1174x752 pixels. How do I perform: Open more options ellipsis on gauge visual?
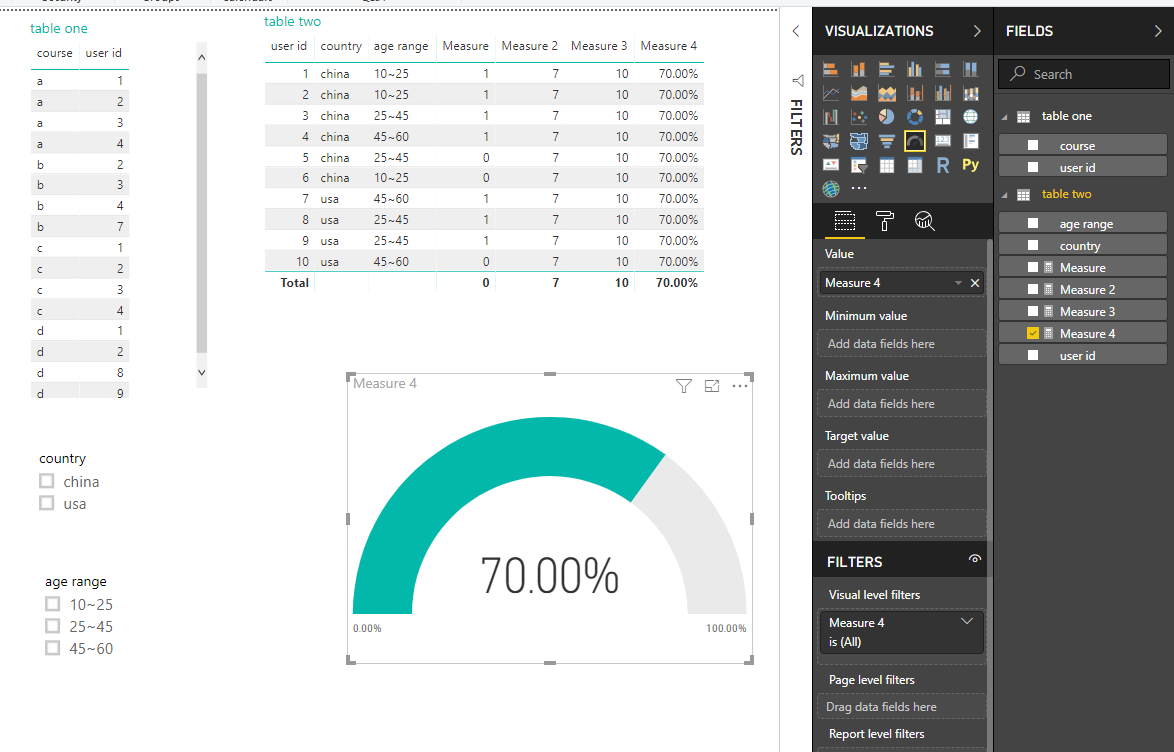(740, 386)
